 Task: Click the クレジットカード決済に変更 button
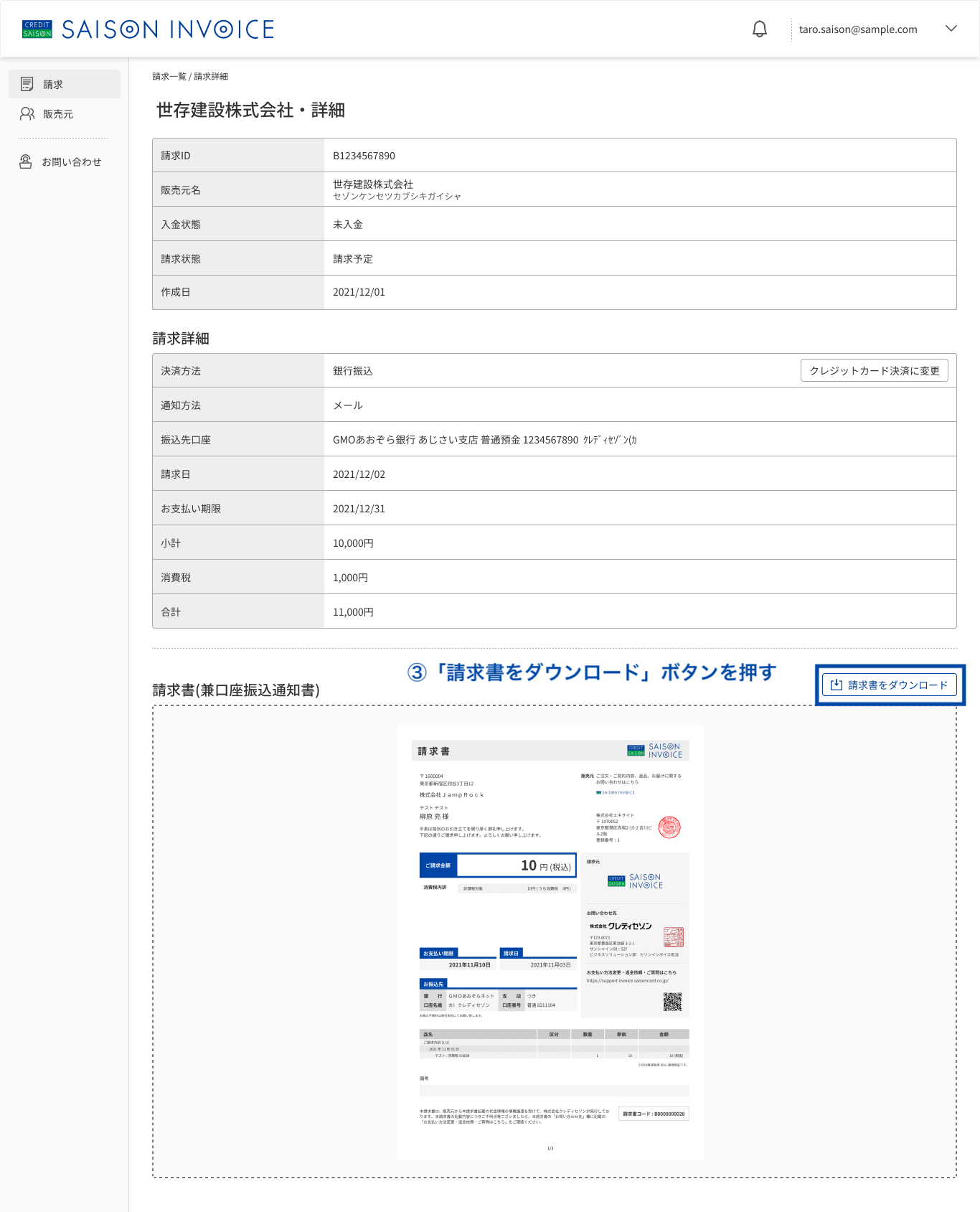pyautogui.click(x=875, y=370)
